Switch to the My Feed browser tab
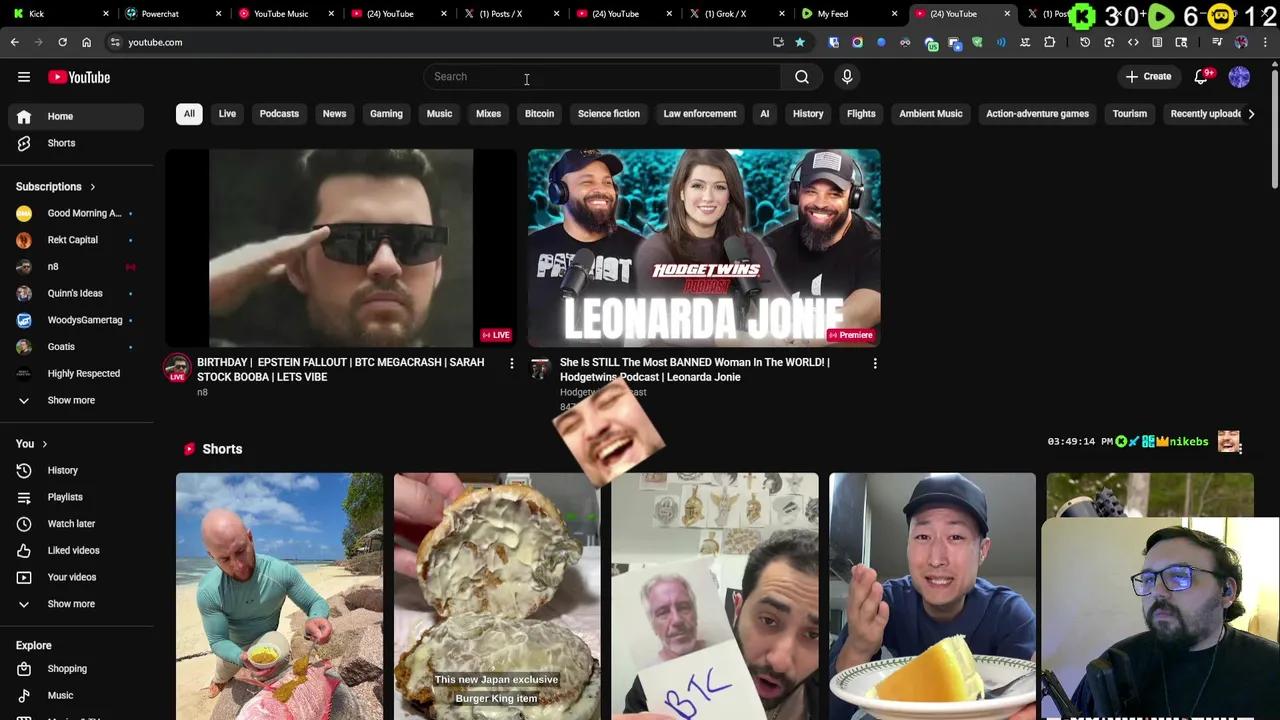Screen dimensions: 1280x720 coord(850,14)
